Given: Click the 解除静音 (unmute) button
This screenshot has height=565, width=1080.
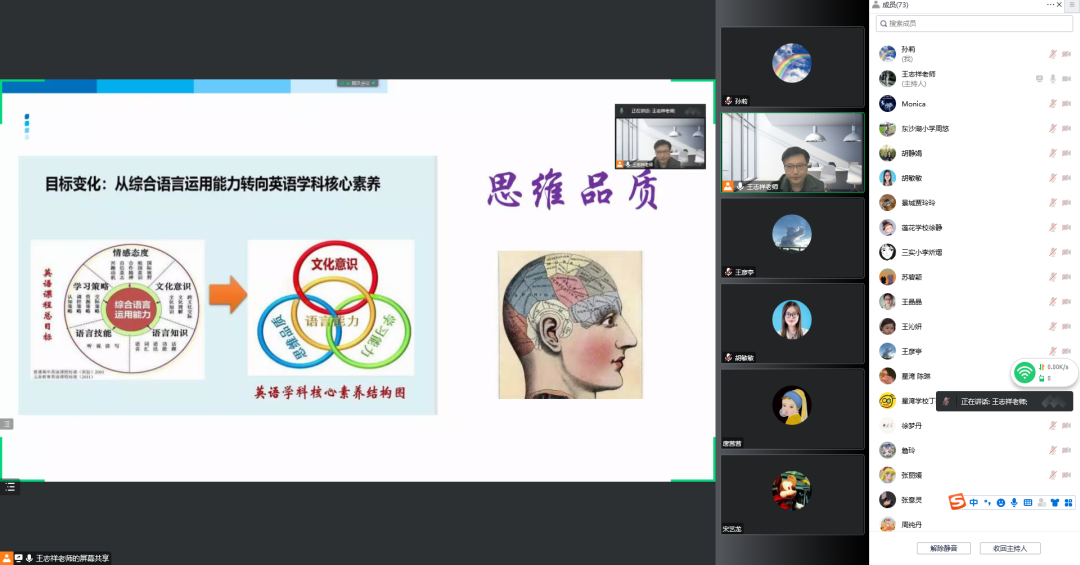Looking at the screenshot, I should [x=944, y=548].
